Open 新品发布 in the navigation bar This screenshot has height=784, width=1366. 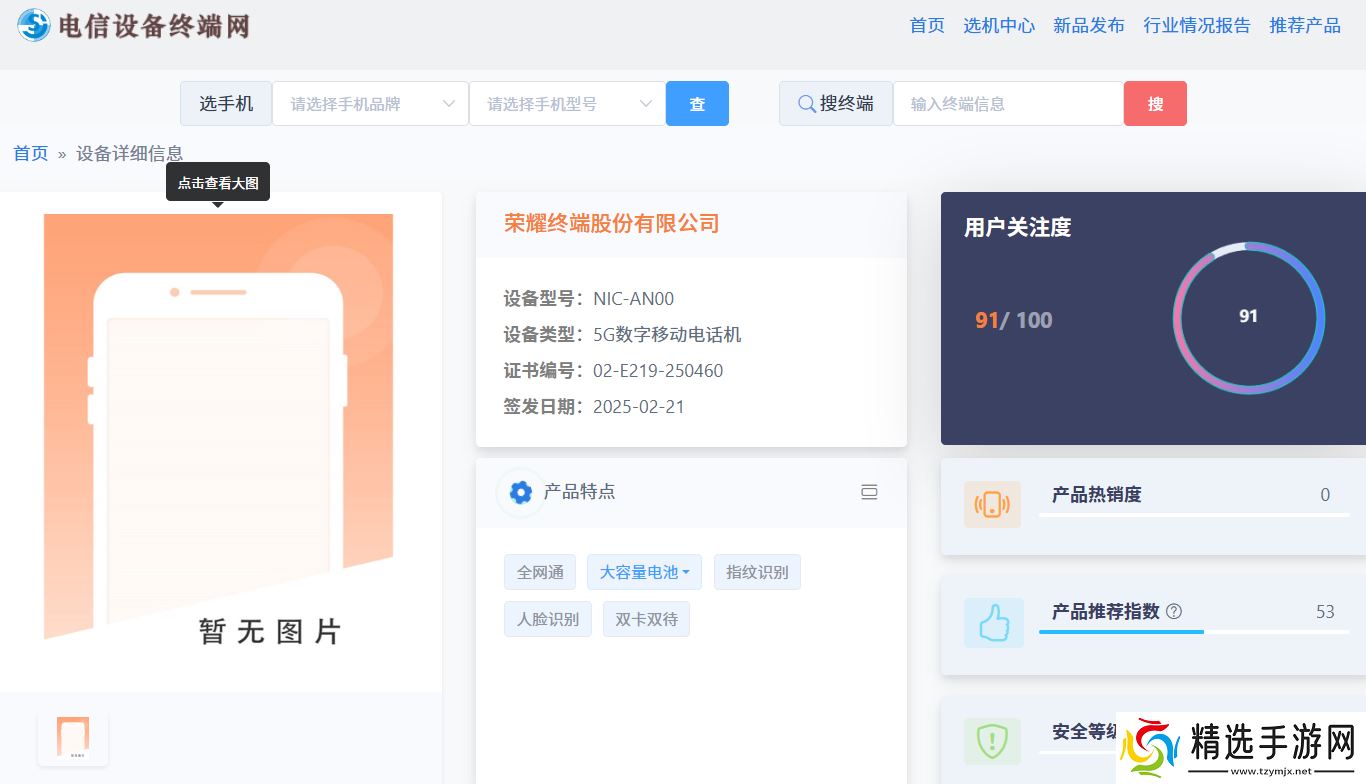tap(1088, 26)
